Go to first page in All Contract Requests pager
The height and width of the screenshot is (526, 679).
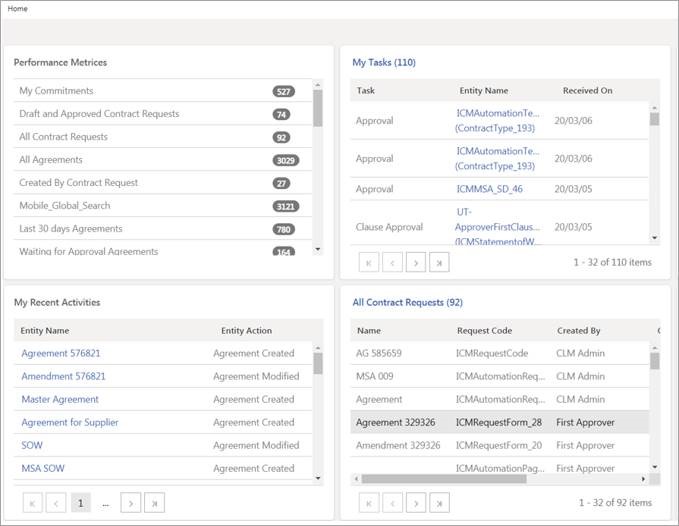tap(370, 503)
